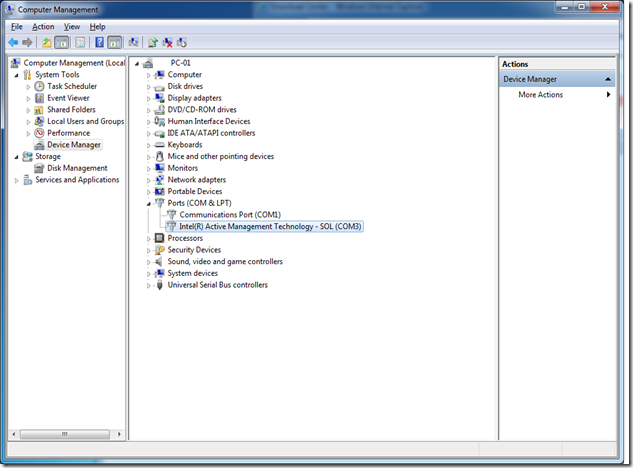Open the View menu
Image resolution: width=633 pixels, height=468 pixels.
tap(72, 26)
